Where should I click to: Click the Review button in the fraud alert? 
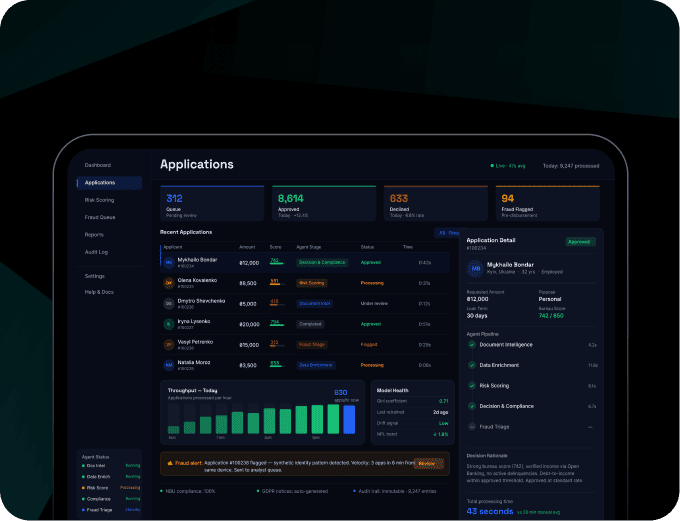(428, 463)
